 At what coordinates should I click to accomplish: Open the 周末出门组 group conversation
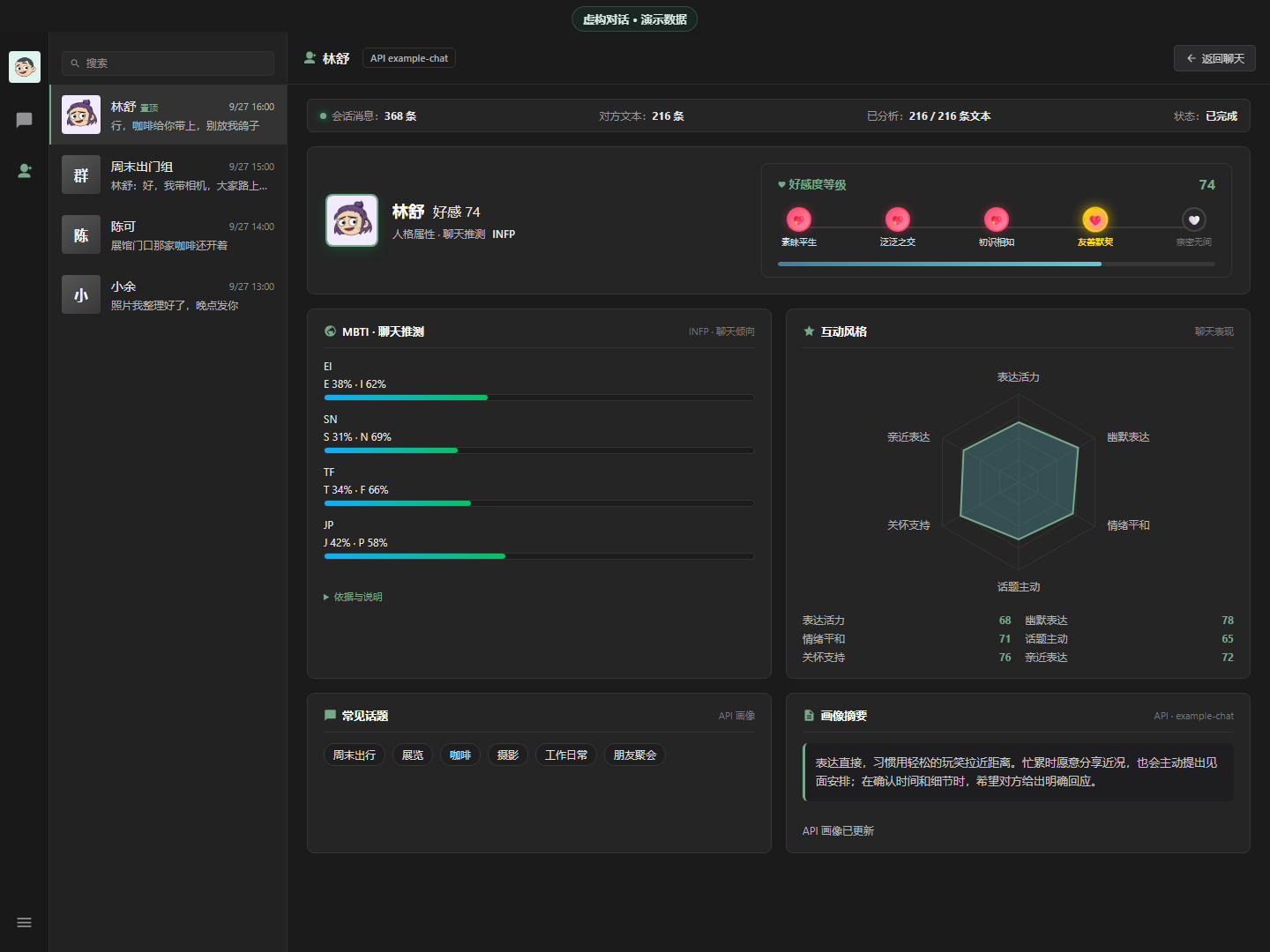[168, 175]
